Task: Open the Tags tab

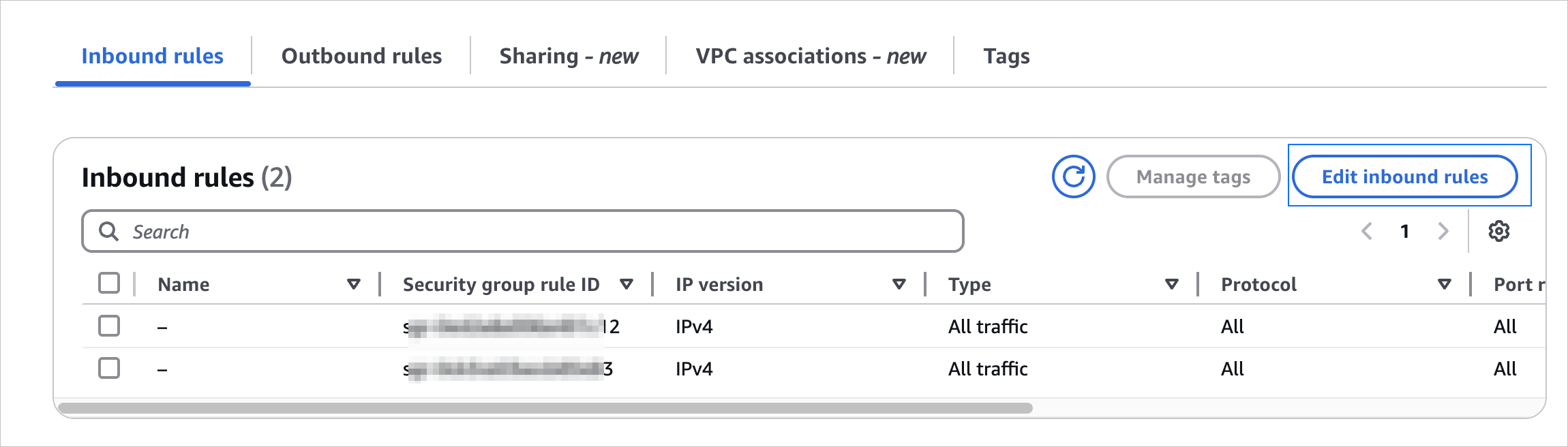Action: 1006,56
